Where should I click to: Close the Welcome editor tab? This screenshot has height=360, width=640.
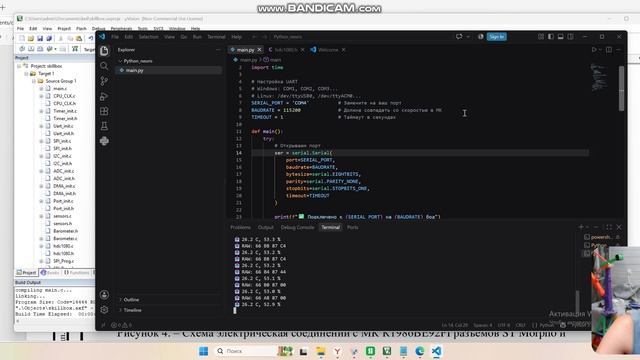click(x=344, y=50)
